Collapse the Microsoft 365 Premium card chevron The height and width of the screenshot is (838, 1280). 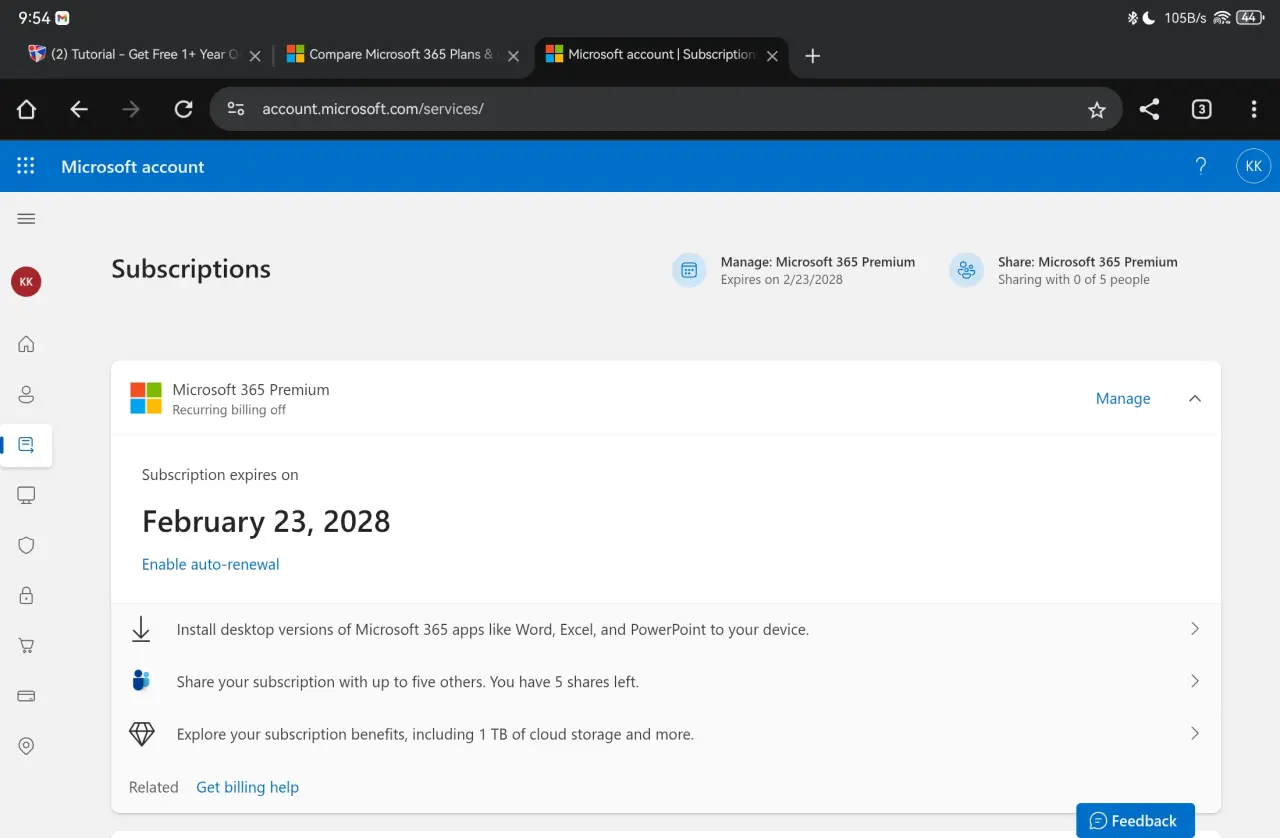click(x=1194, y=398)
